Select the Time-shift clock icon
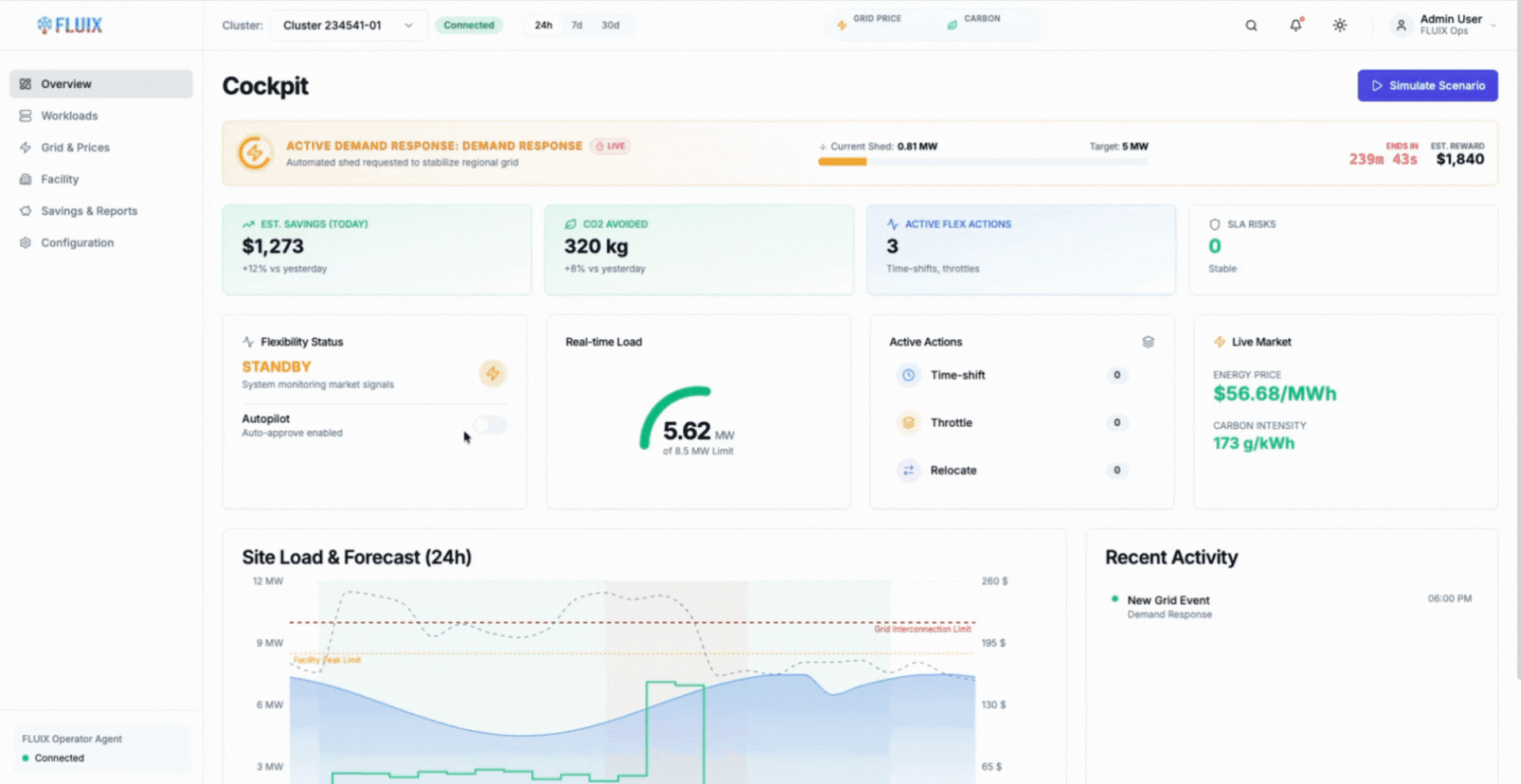This screenshot has height=784, width=1521. click(x=908, y=375)
